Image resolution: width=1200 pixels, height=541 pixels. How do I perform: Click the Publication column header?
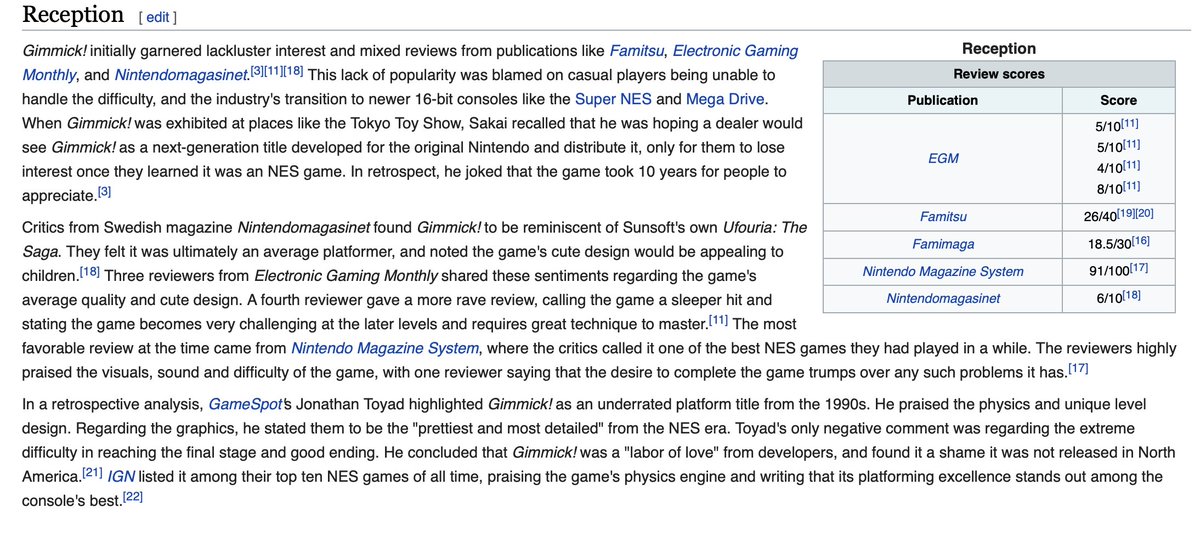(942, 100)
